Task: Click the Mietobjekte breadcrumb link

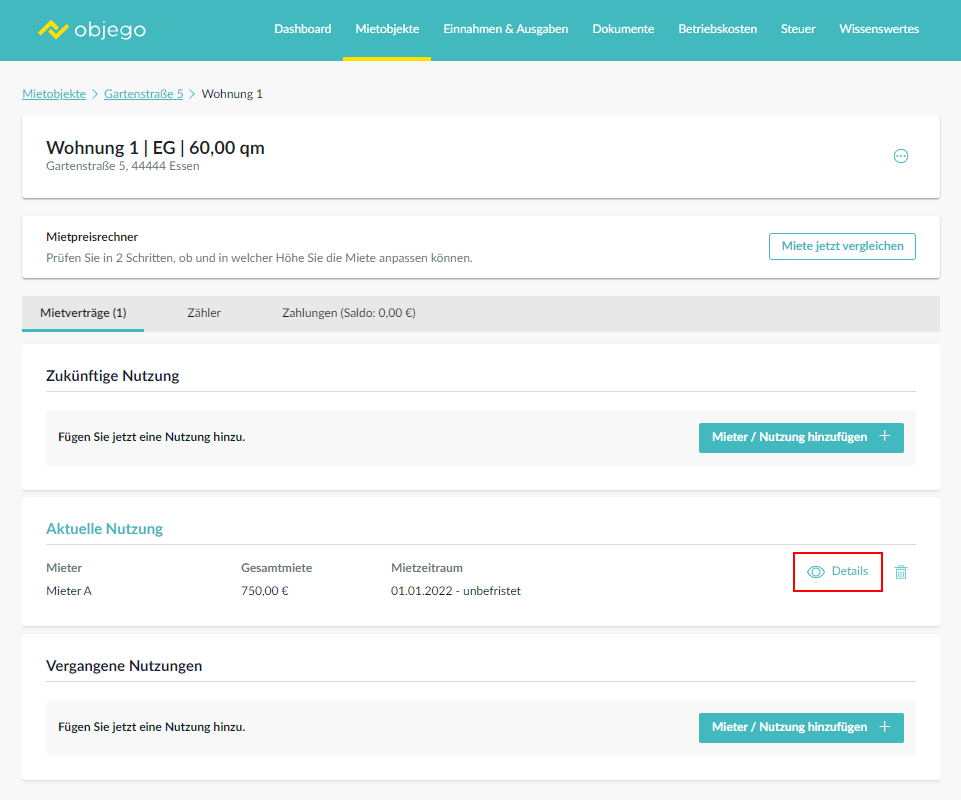Action: [54, 94]
